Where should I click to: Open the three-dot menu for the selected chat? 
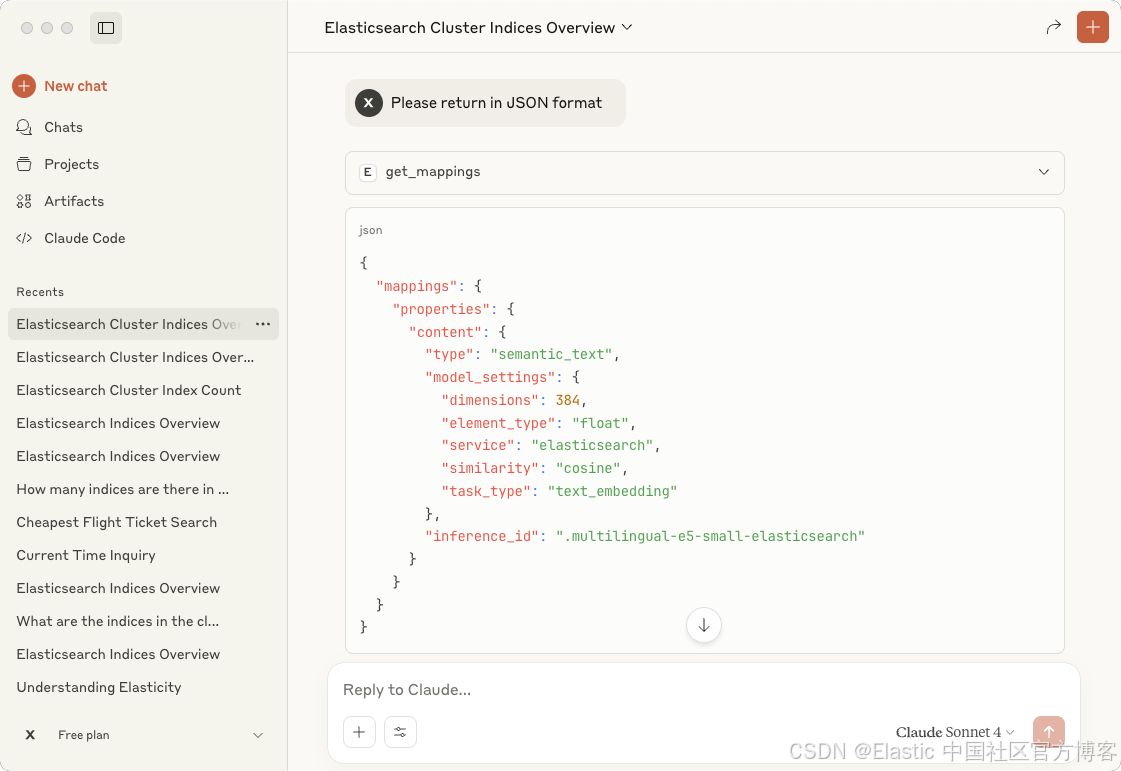(263, 324)
